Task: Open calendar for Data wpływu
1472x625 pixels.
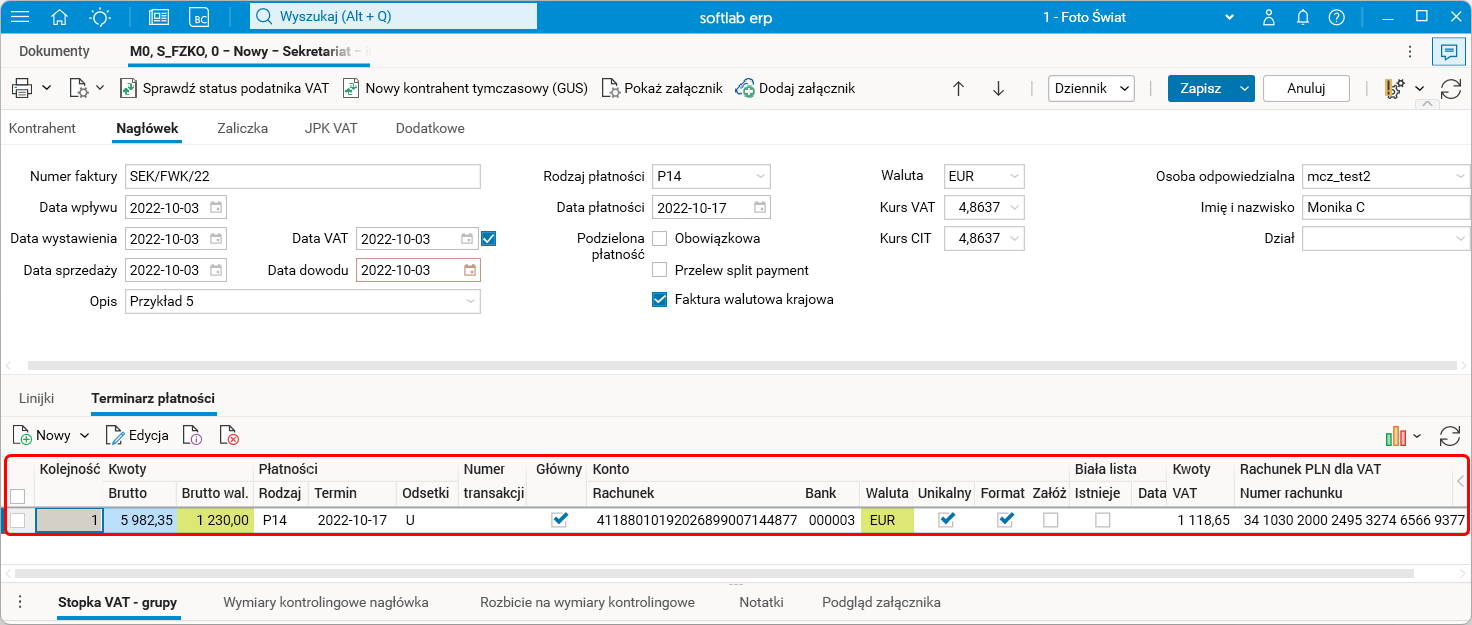Action: coord(215,208)
